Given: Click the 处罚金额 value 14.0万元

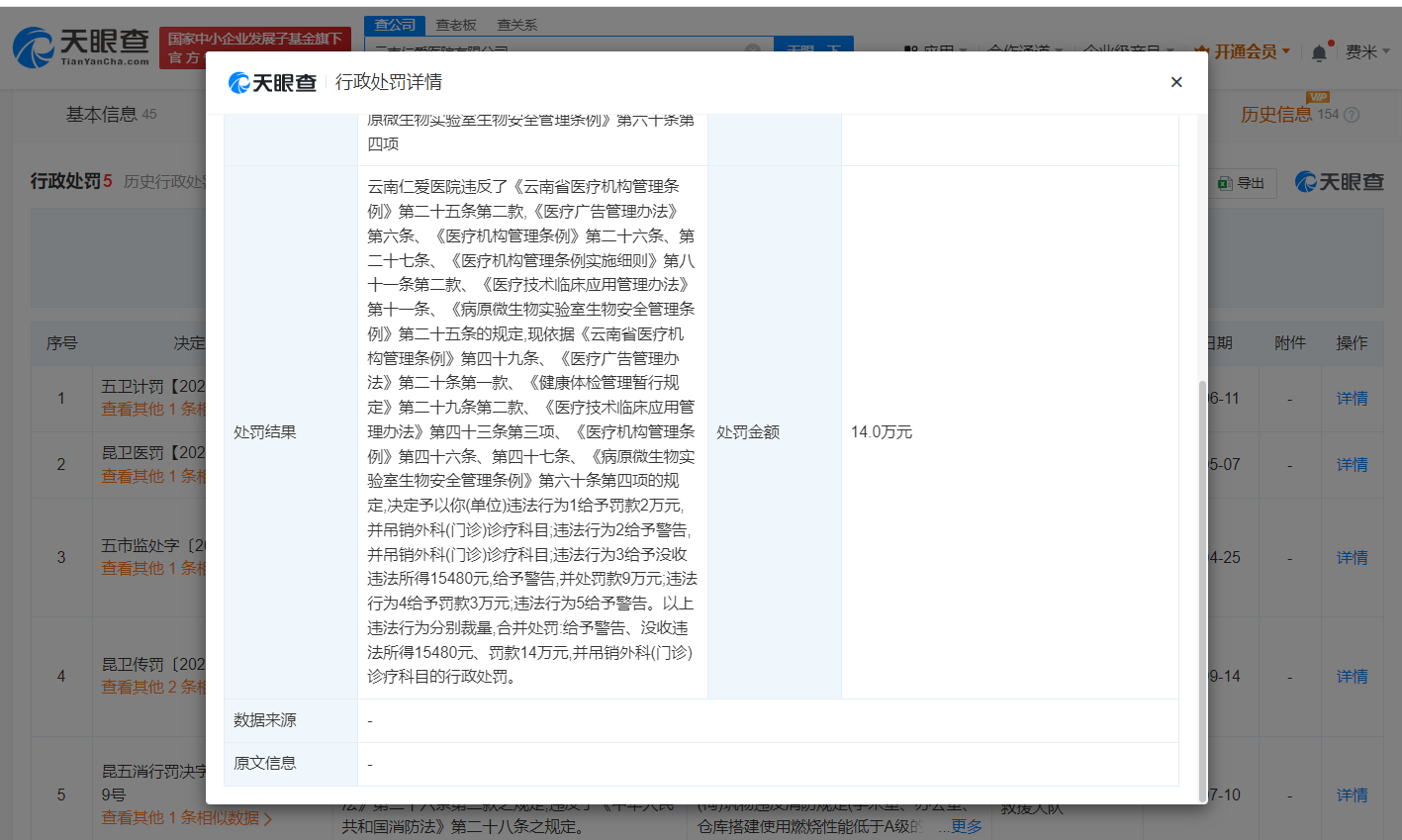Looking at the screenshot, I should pos(882,432).
